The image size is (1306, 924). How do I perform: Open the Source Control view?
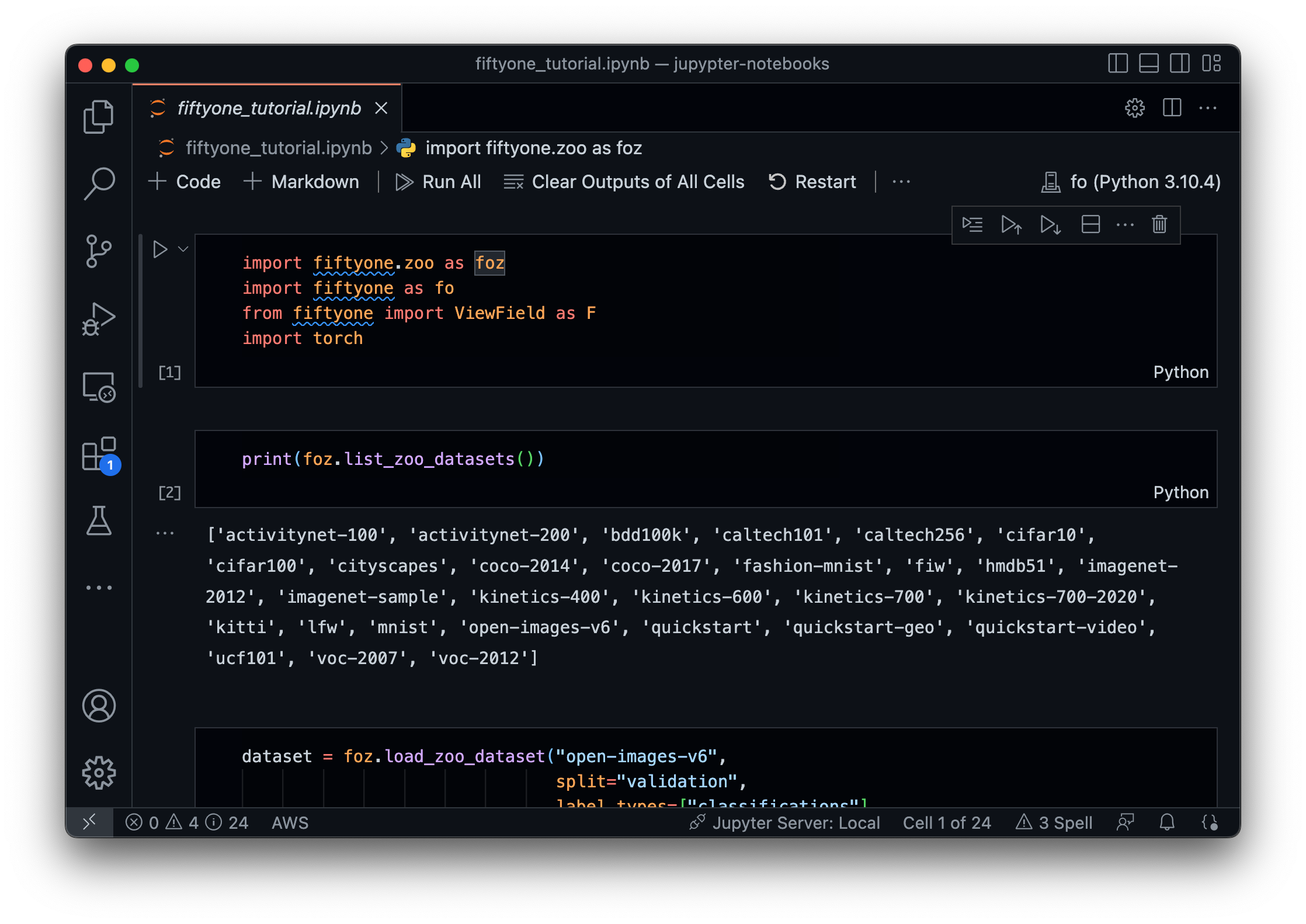point(99,251)
